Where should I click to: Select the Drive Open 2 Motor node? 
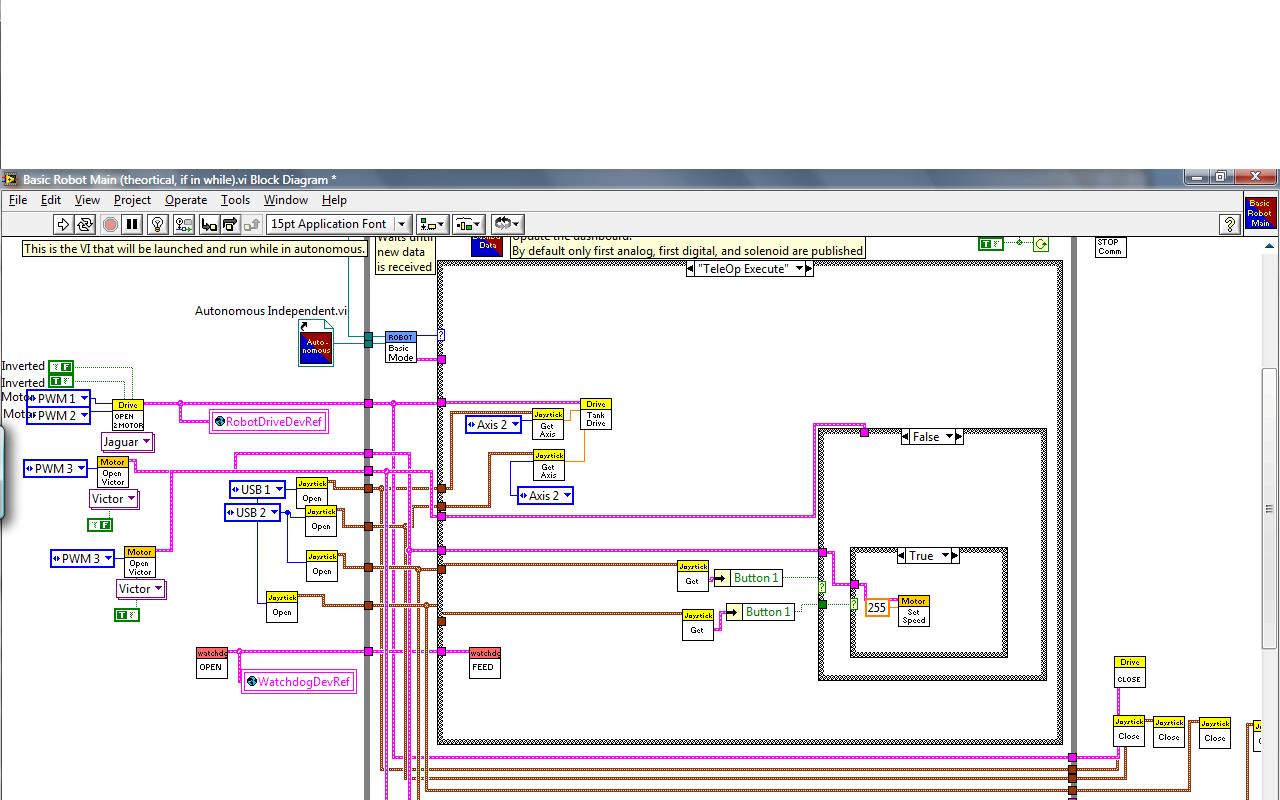(128, 414)
